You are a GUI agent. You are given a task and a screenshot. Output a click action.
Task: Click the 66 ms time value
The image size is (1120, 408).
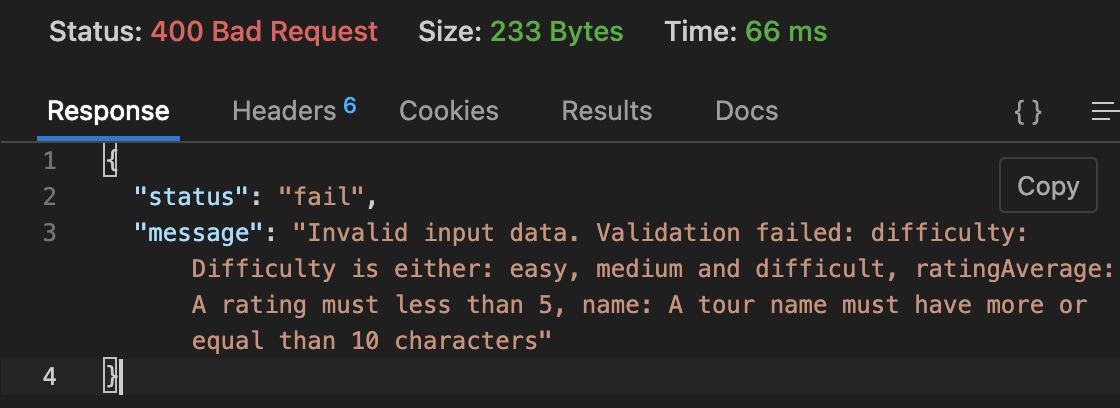pos(786,31)
